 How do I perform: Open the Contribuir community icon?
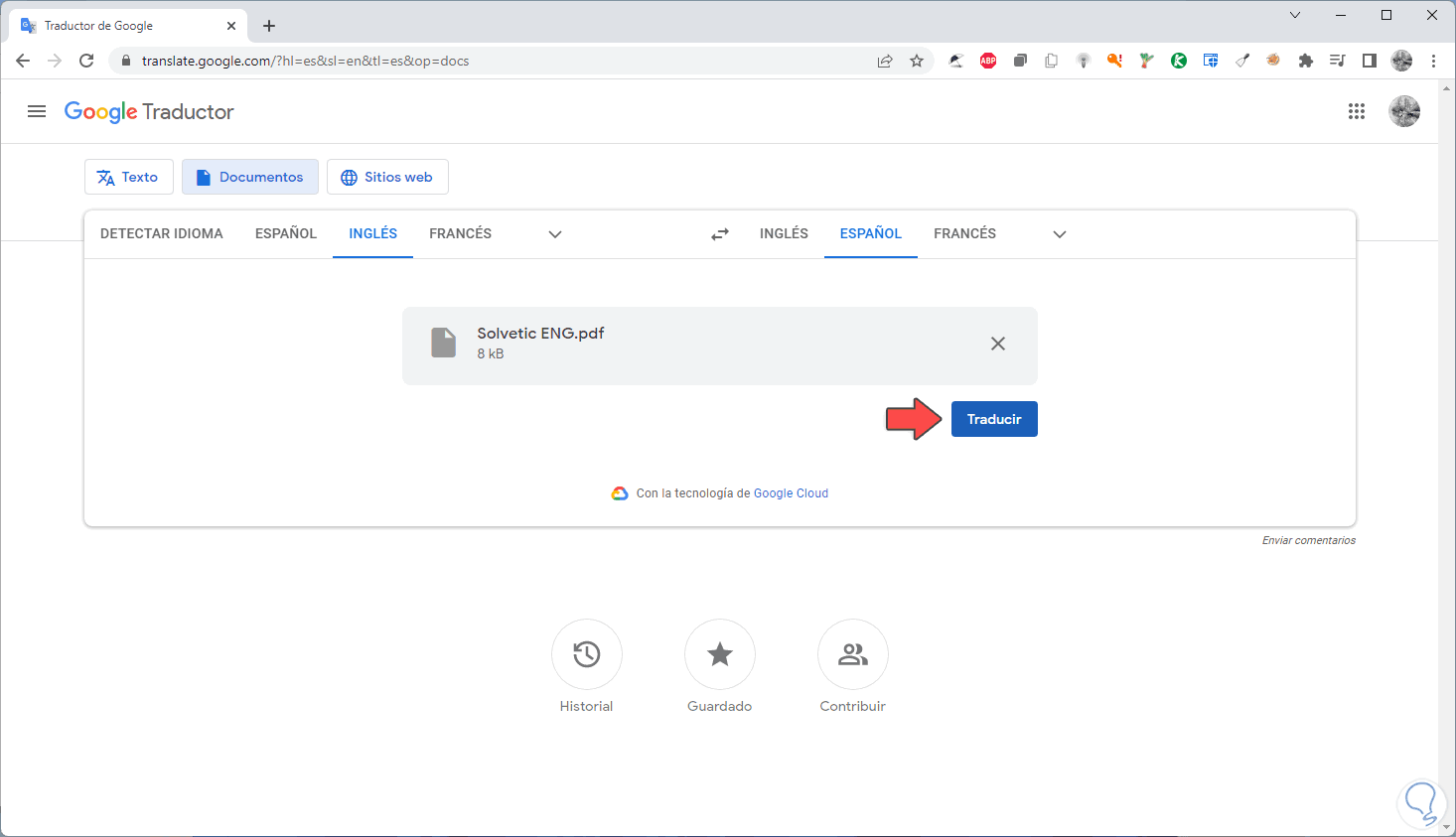coord(853,654)
